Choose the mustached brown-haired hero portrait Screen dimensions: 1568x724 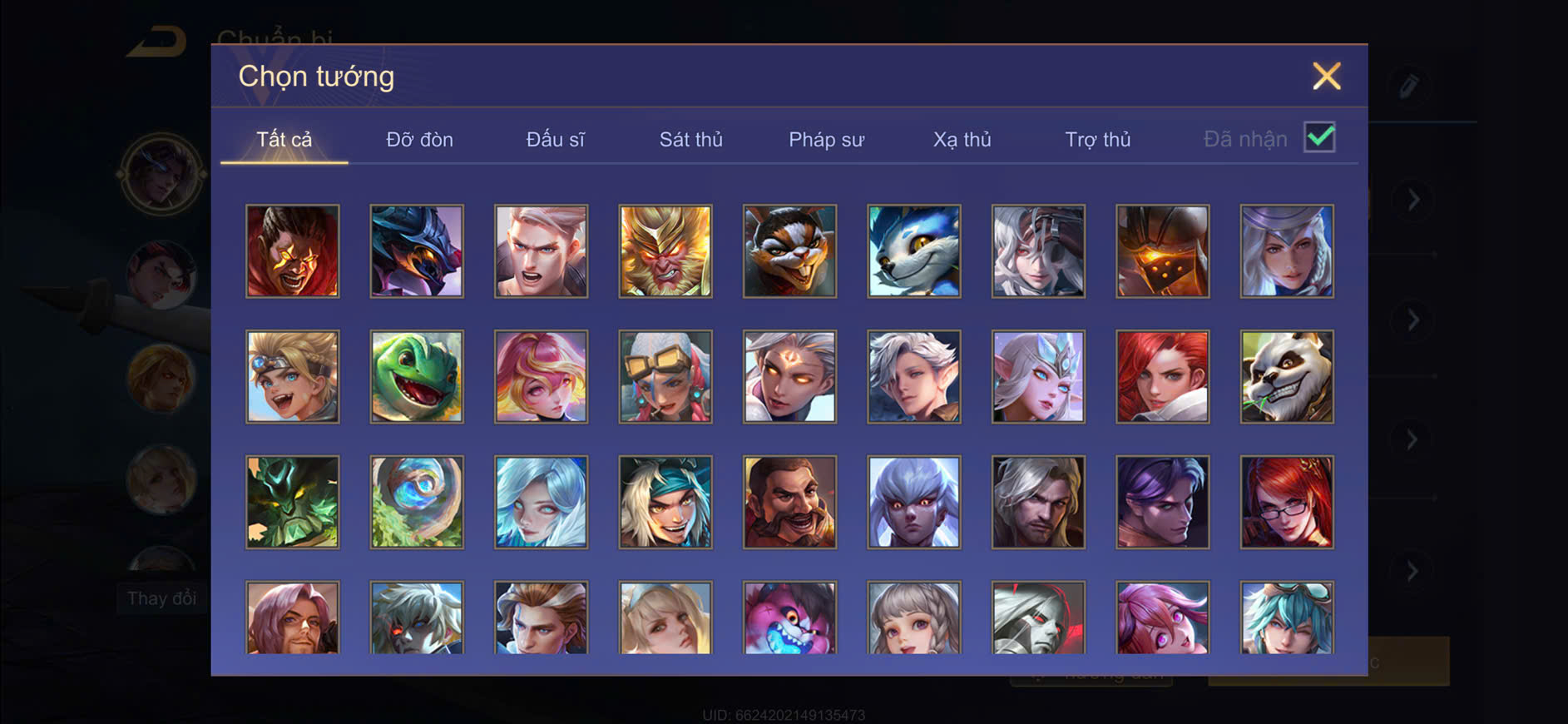click(x=789, y=502)
